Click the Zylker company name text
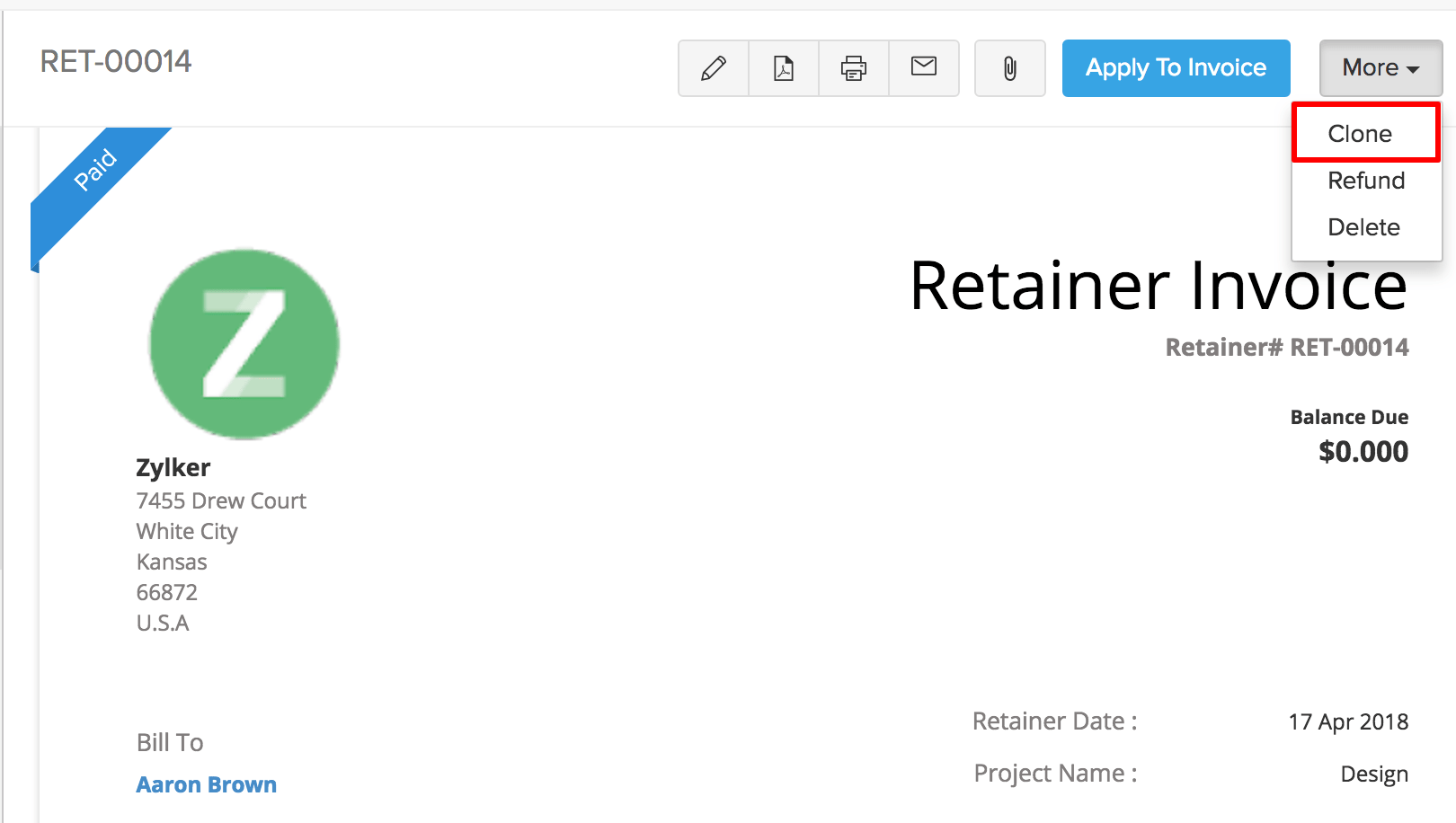Image resolution: width=1456 pixels, height=823 pixels. tap(173, 468)
